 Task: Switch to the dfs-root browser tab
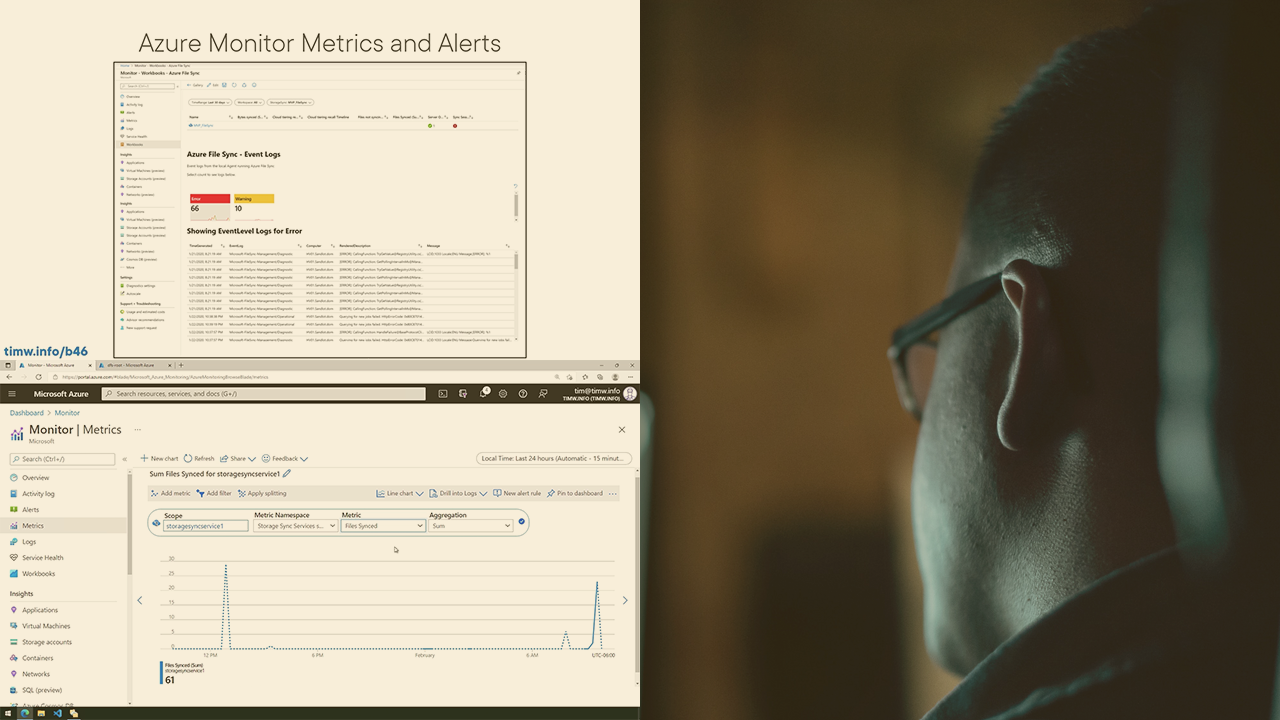[x=131, y=365]
